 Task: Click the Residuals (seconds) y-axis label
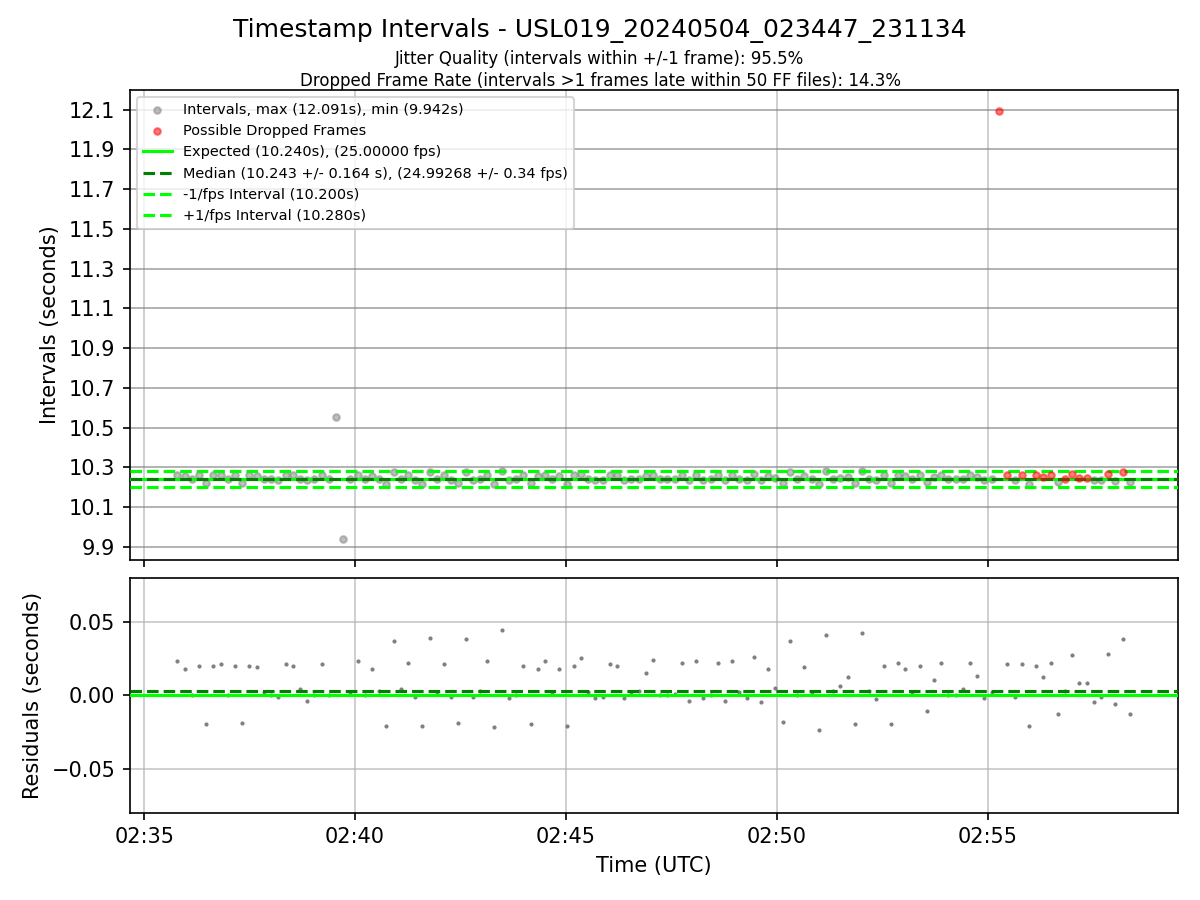pos(32,696)
